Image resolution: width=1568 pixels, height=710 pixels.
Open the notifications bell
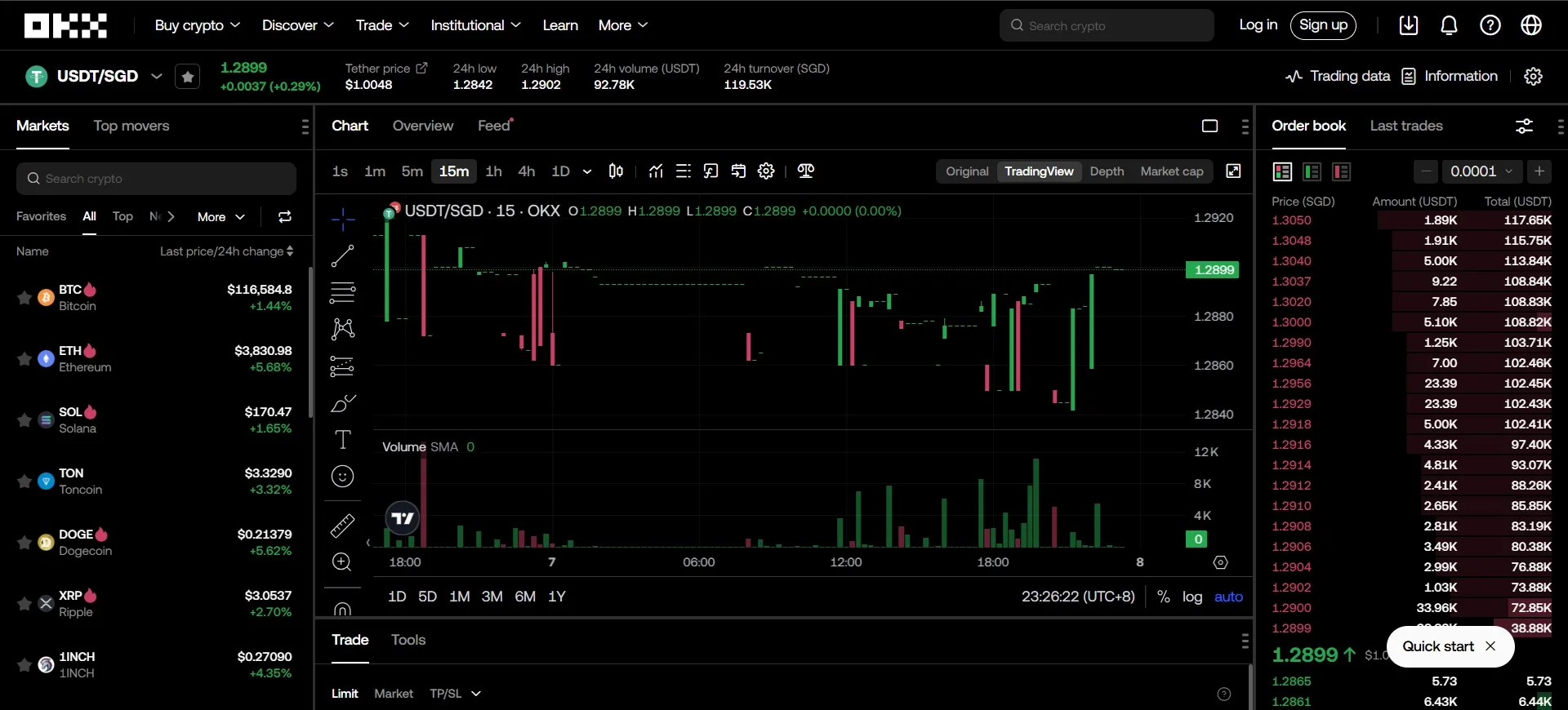tap(1449, 25)
